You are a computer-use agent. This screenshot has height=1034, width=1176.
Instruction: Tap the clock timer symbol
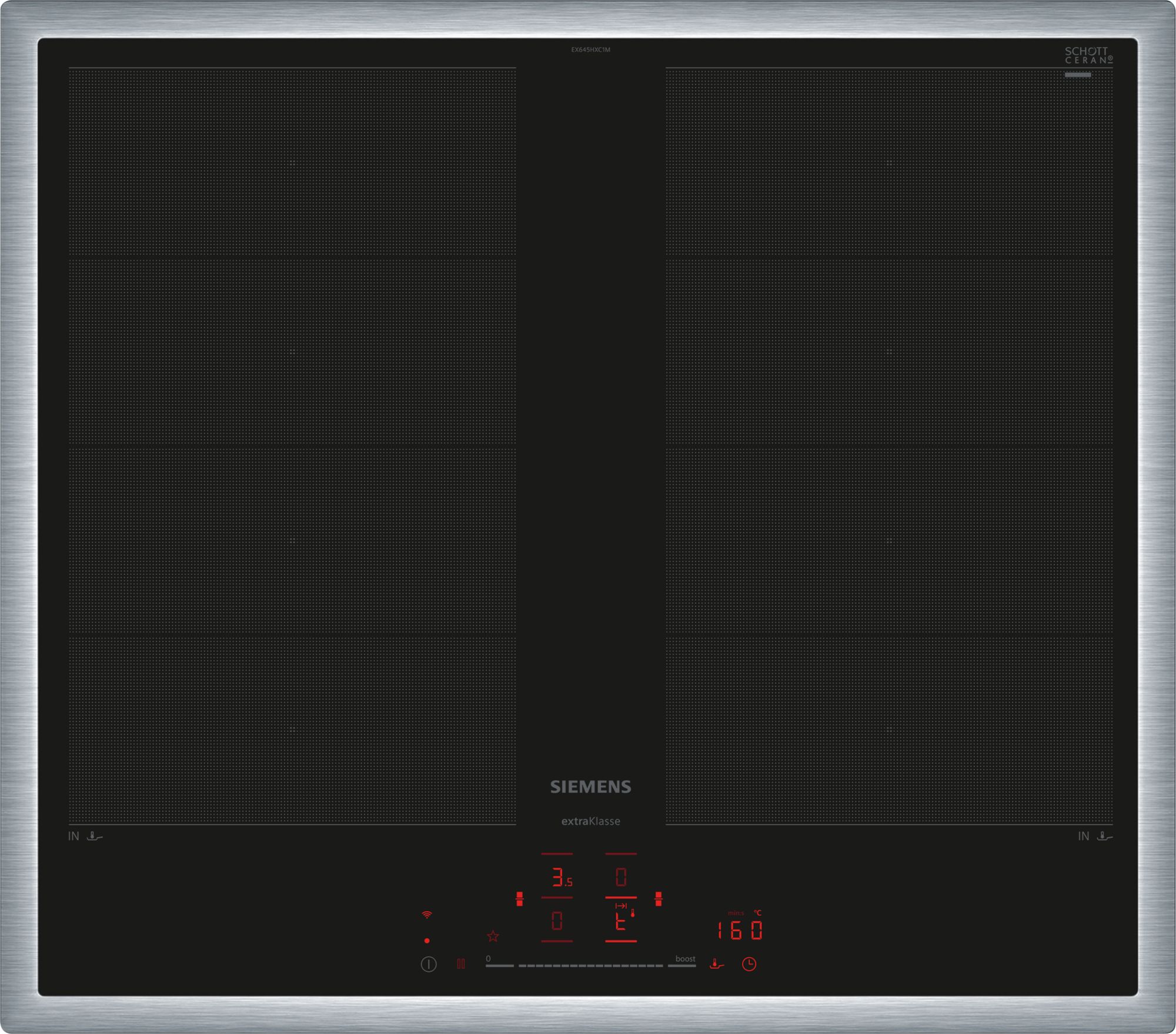(x=749, y=964)
